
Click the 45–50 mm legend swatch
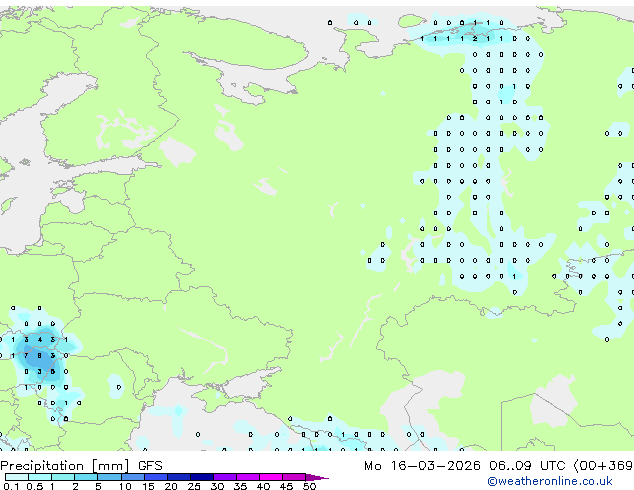[x=294, y=477]
